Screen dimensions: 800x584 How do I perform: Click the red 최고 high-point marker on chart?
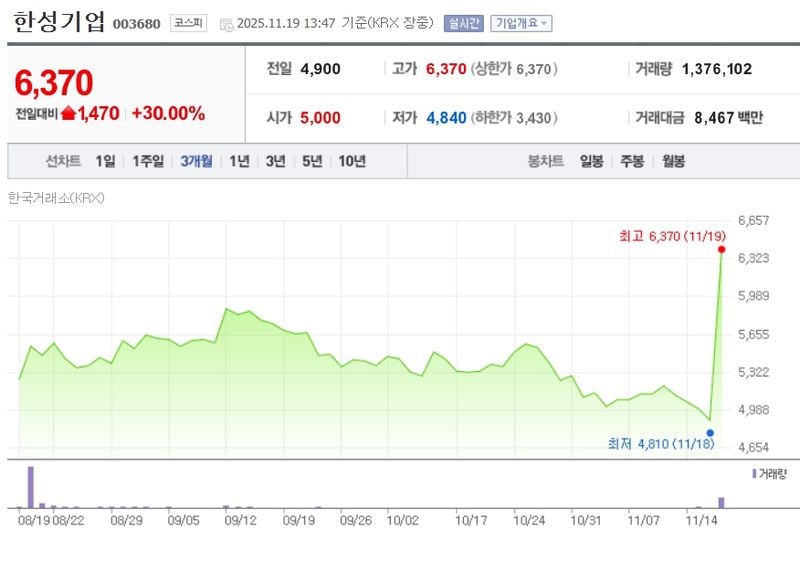pos(721,249)
